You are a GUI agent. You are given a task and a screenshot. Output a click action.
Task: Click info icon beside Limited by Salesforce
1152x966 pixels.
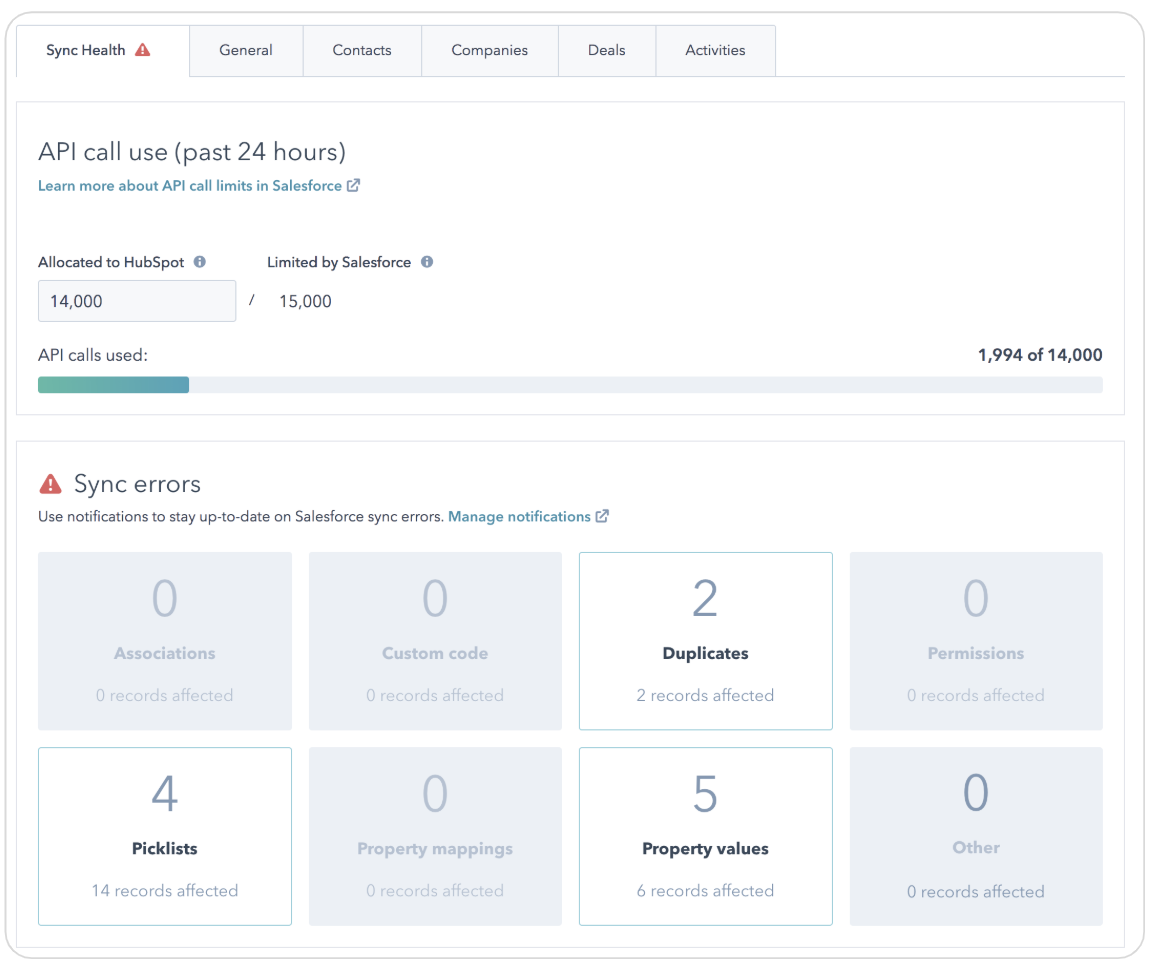click(x=427, y=262)
